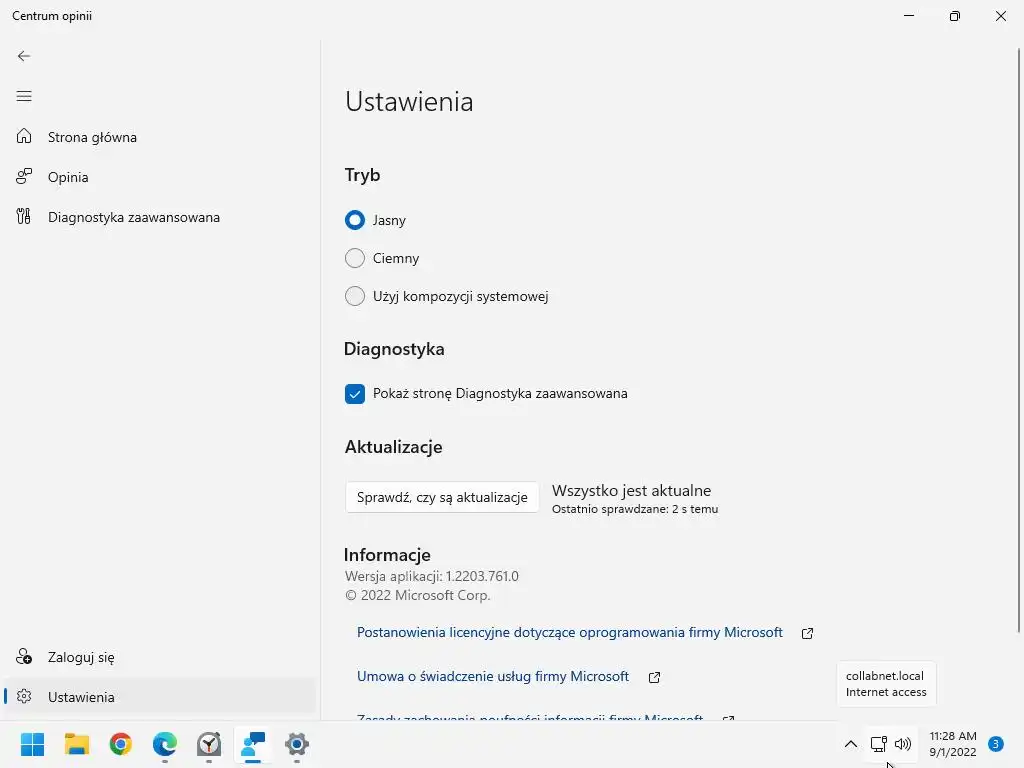
Task: Click the network tray icon
Action: click(878, 744)
